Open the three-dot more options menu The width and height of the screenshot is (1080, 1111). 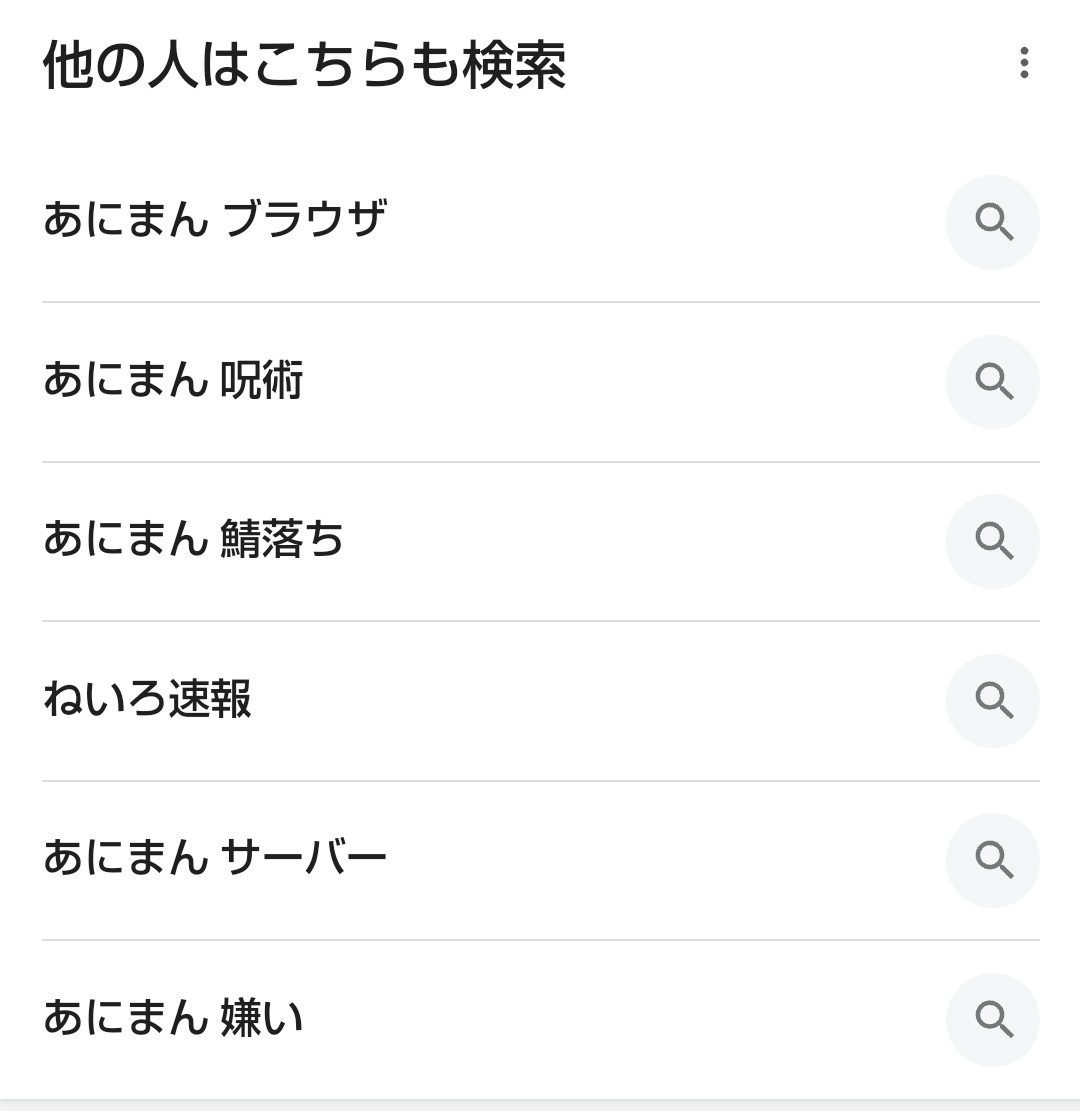pos(1023,63)
